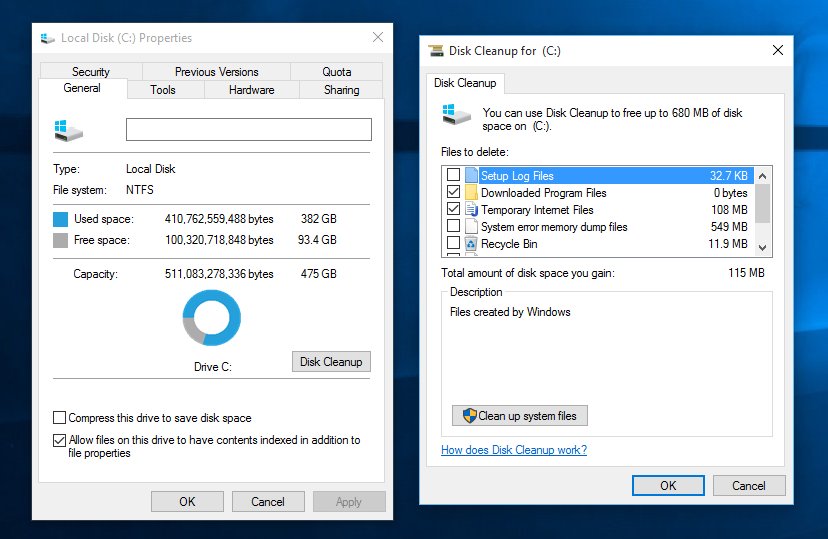Enable Compress this drive to save disk space
The image size is (828, 539).
[x=60, y=418]
